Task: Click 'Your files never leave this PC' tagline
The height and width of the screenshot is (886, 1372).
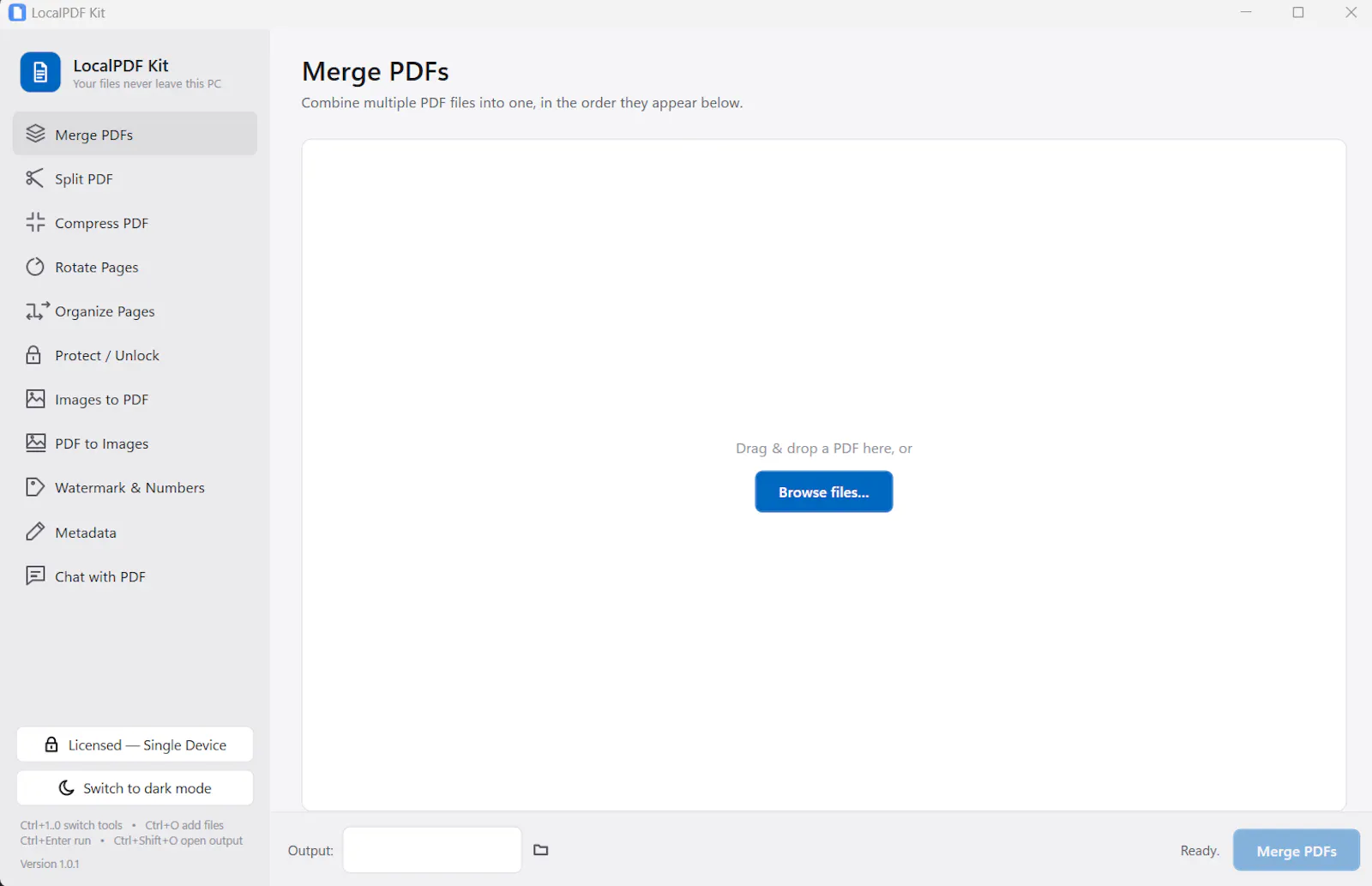Action: (147, 84)
